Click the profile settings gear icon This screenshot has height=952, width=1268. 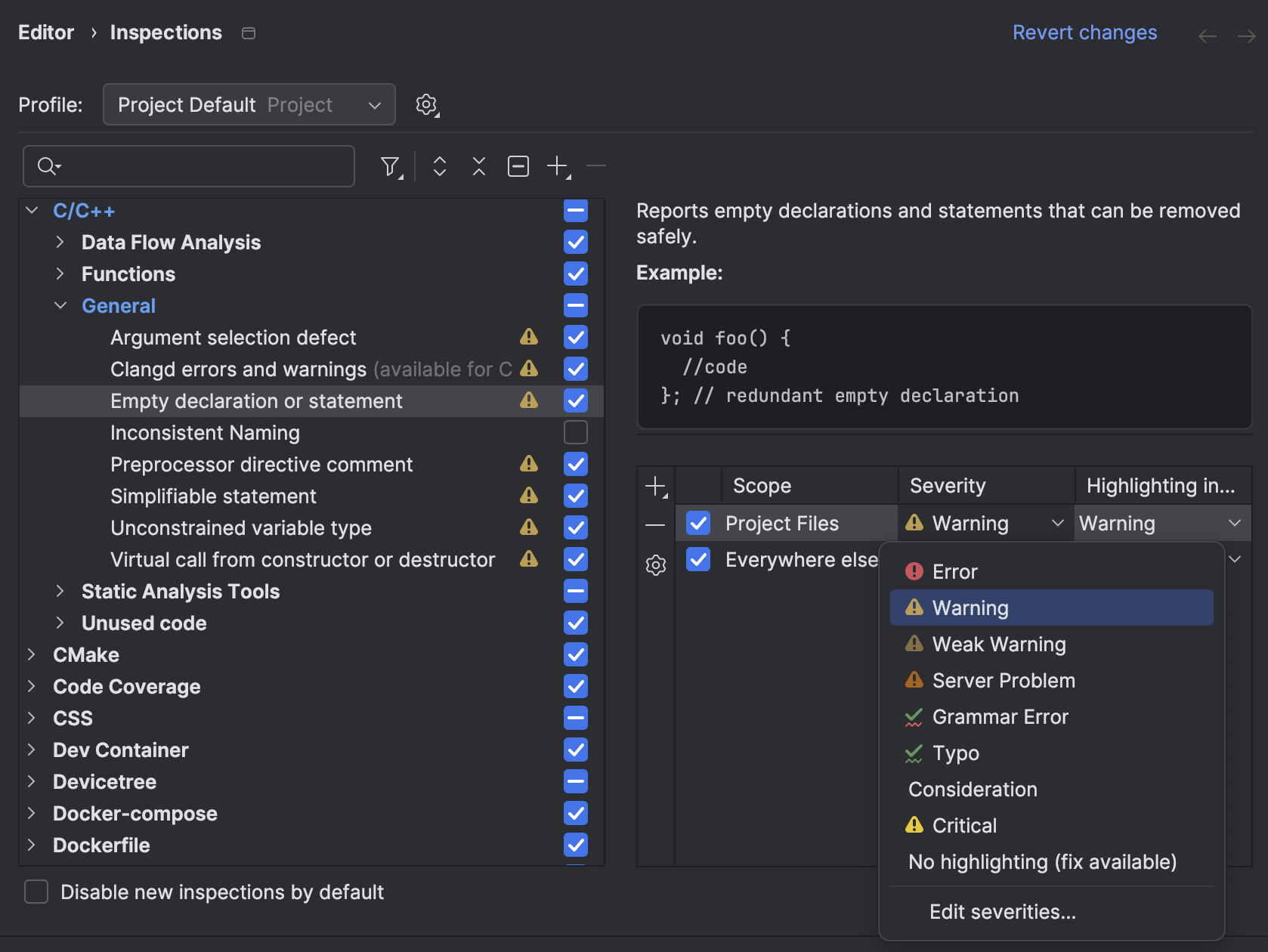427,105
